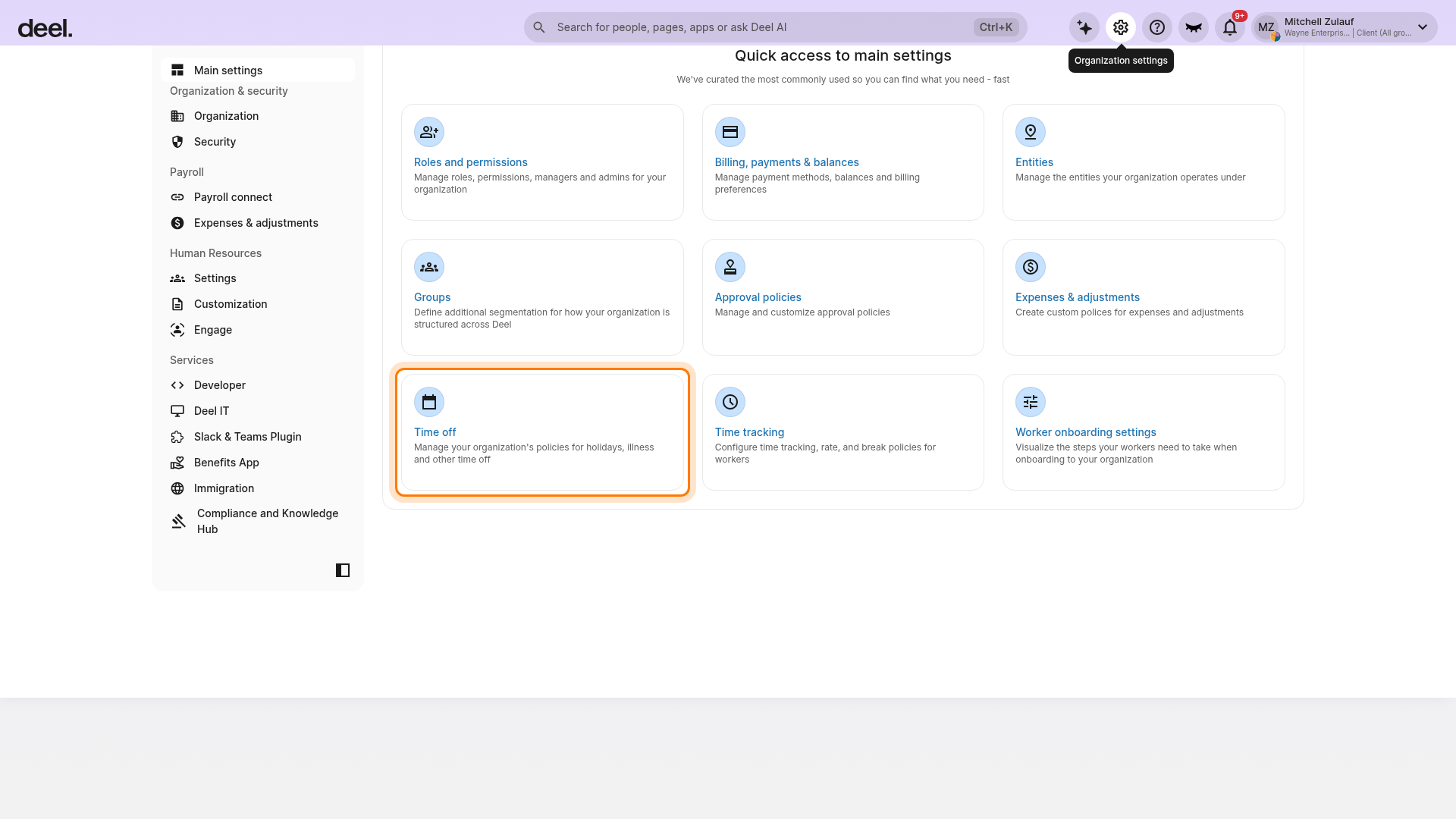The image size is (1456, 819).
Task: Open Expenses & adjustments card link
Action: [x=1077, y=297]
